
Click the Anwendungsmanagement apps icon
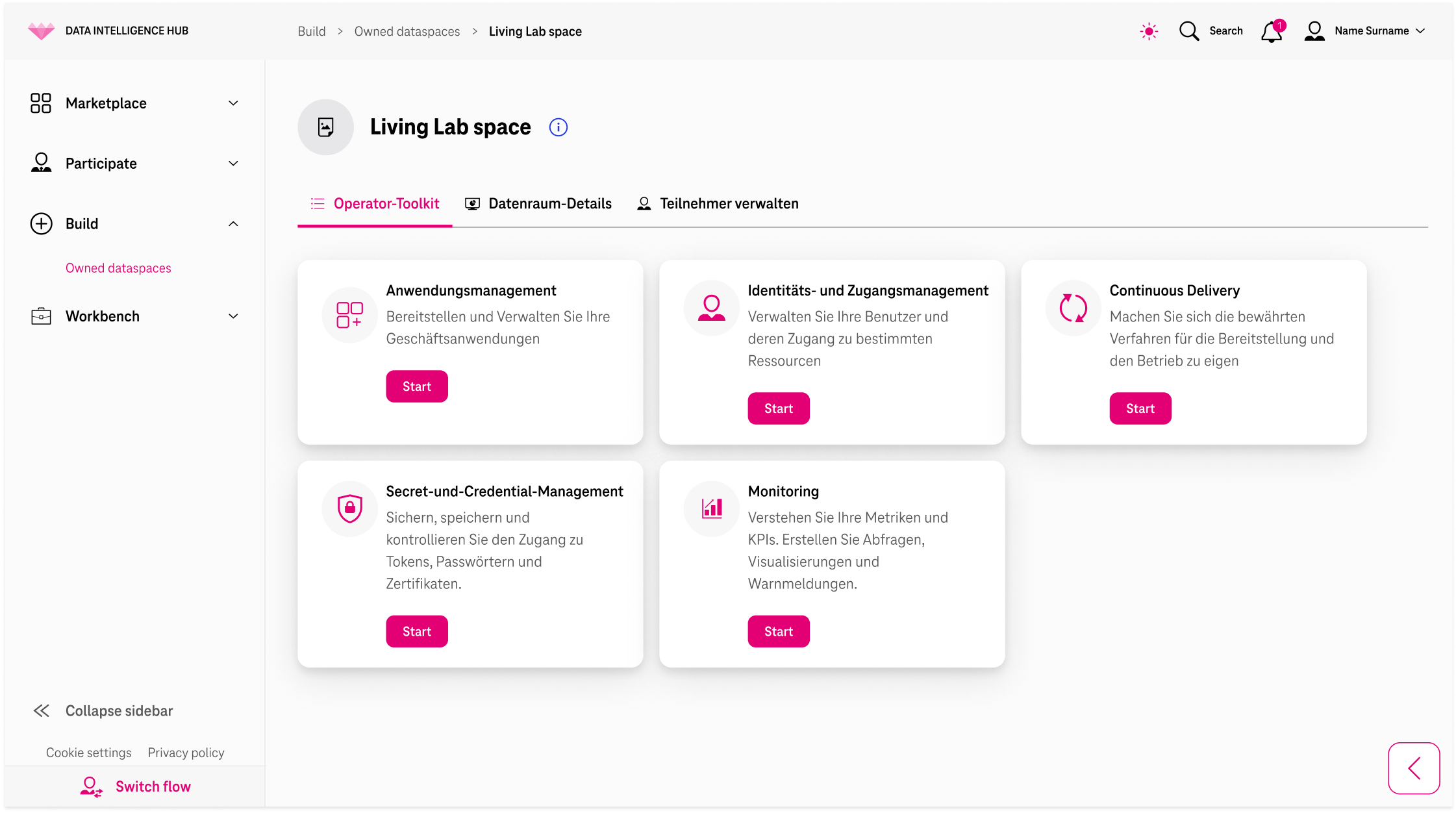point(349,314)
